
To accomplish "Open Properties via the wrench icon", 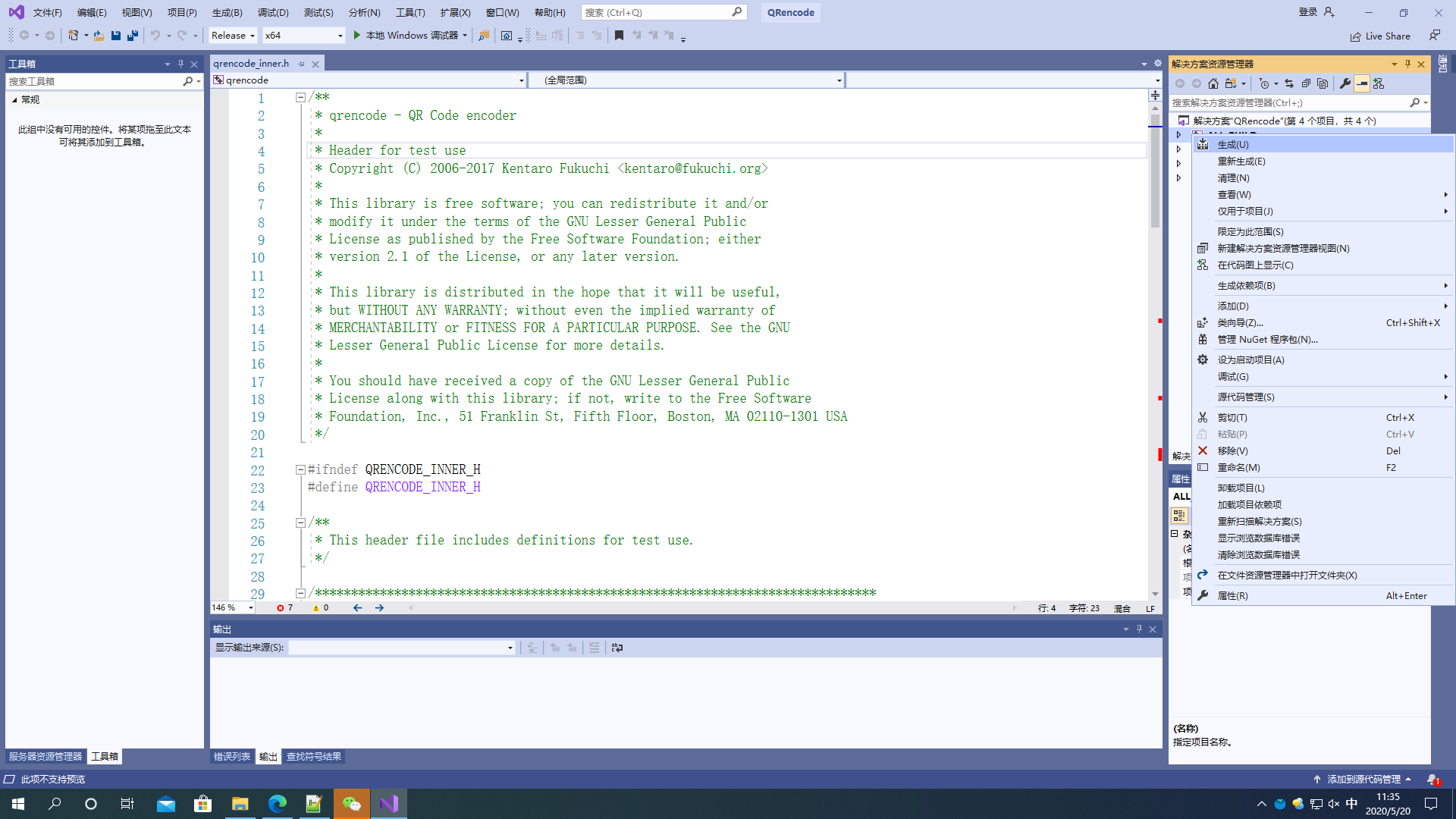I will [x=1346, y=84].
